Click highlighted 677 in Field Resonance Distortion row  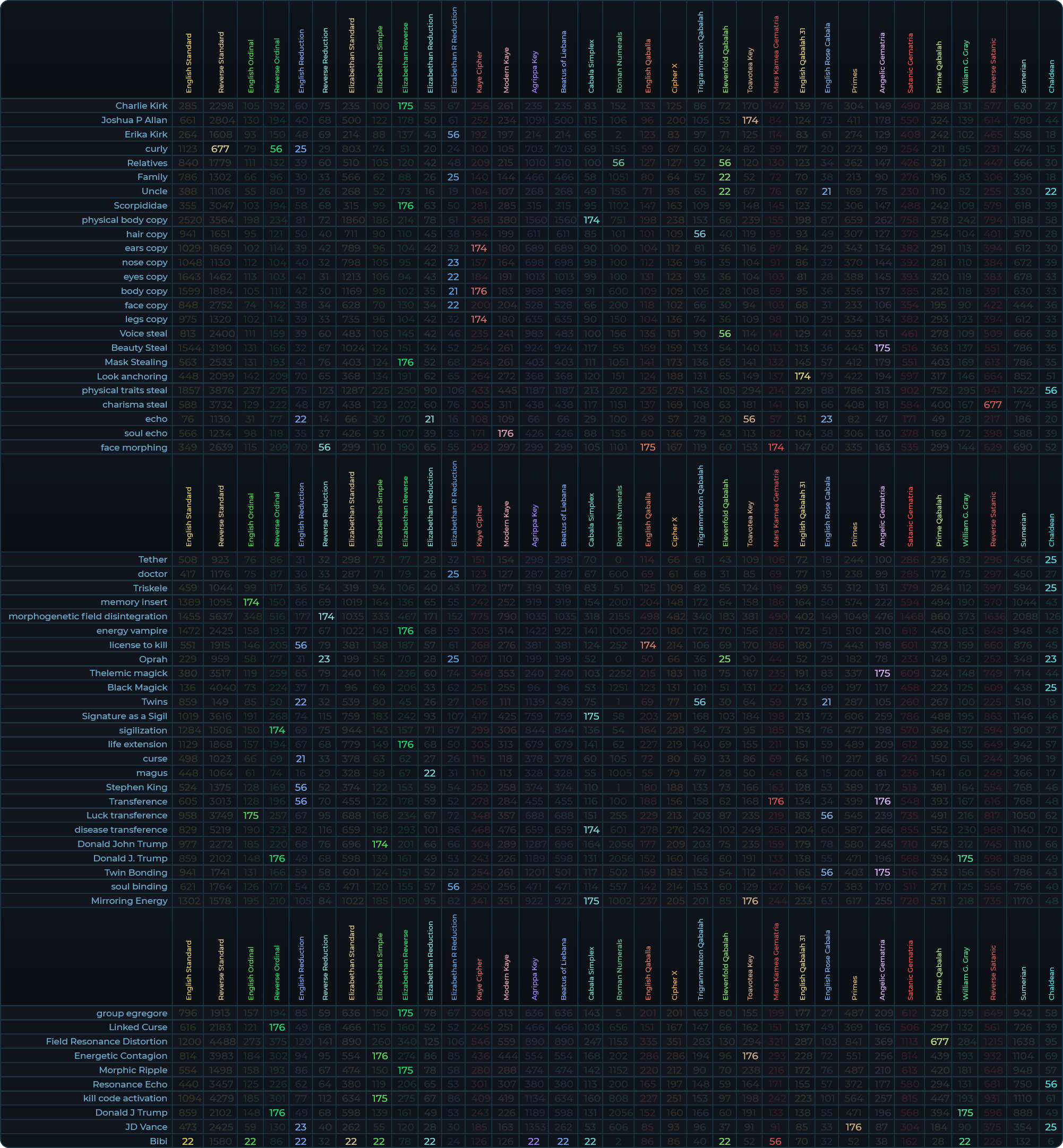pyautogui.click(x=939, y=1042)
